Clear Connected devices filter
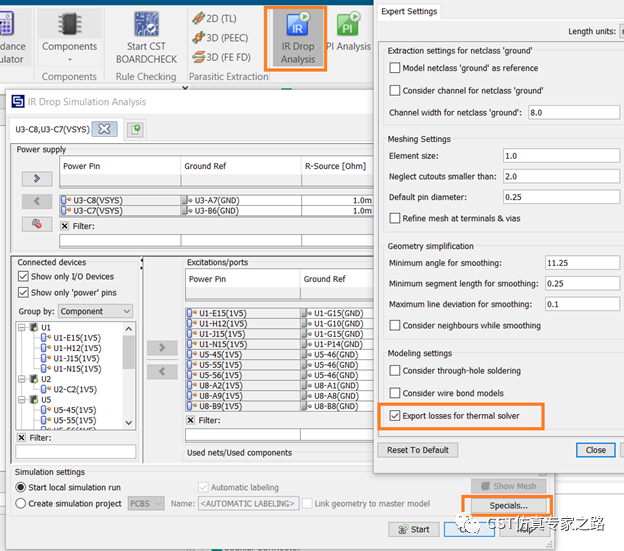624x551 pixels. tap(21, 438)
